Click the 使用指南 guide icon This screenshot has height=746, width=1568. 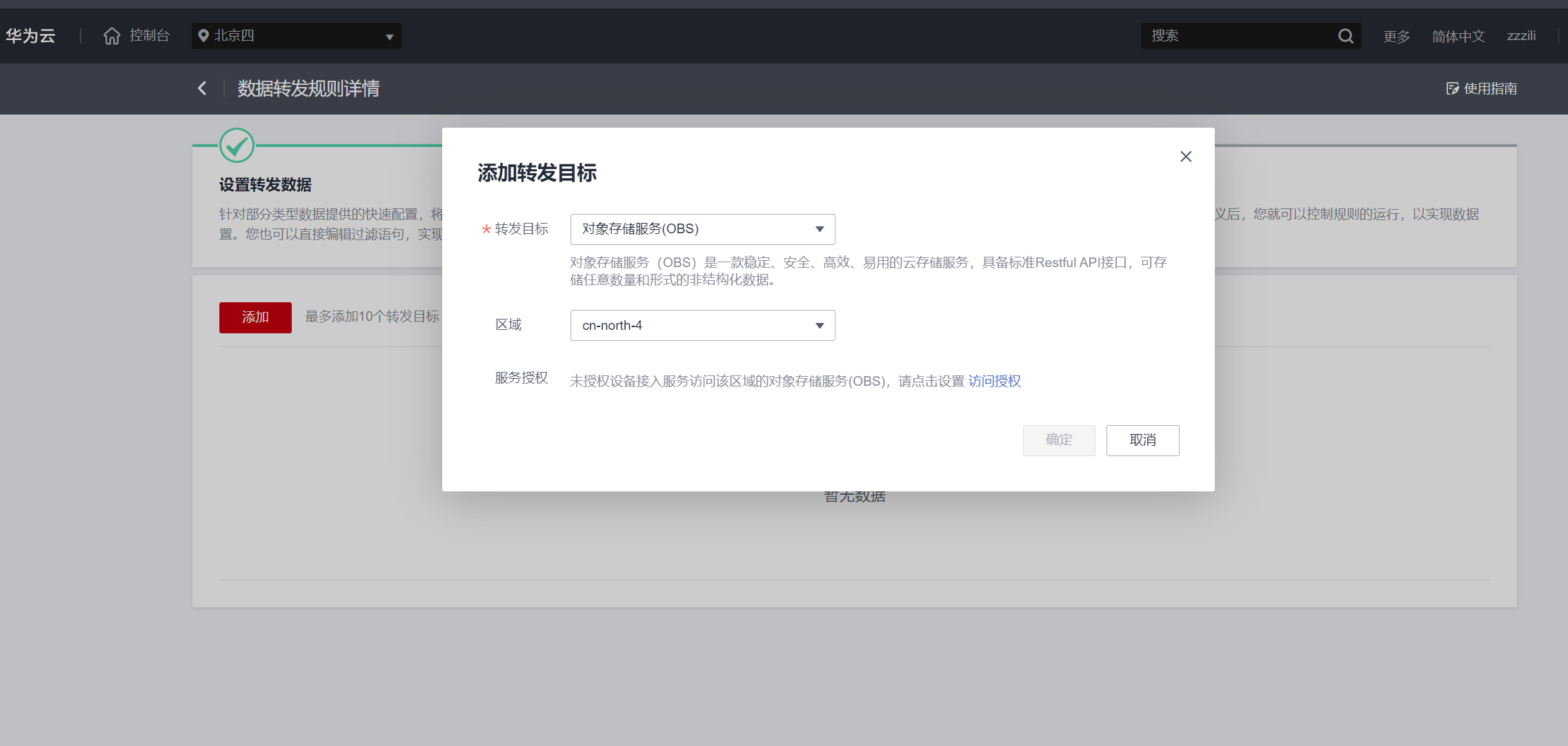coord(1453,88)
